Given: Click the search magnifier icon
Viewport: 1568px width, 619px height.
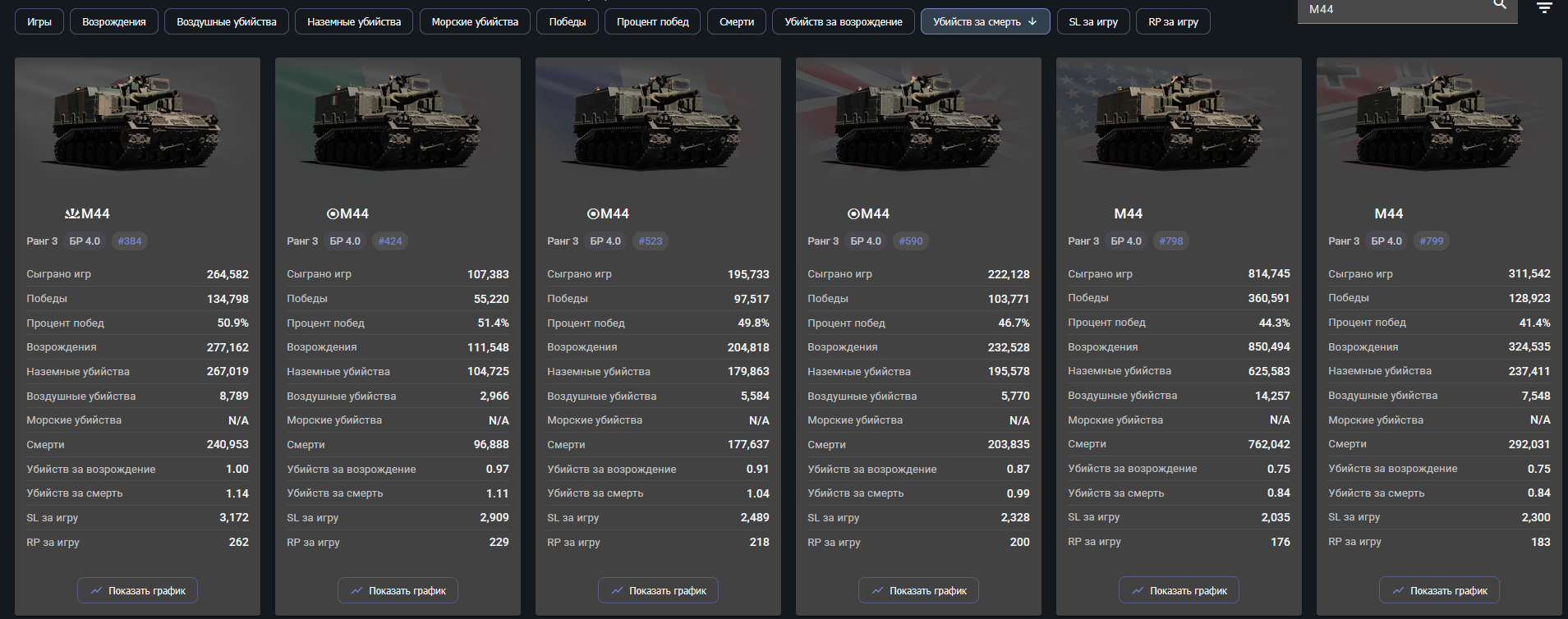Looking at the screenshot, I should (x=1500, y=5).
